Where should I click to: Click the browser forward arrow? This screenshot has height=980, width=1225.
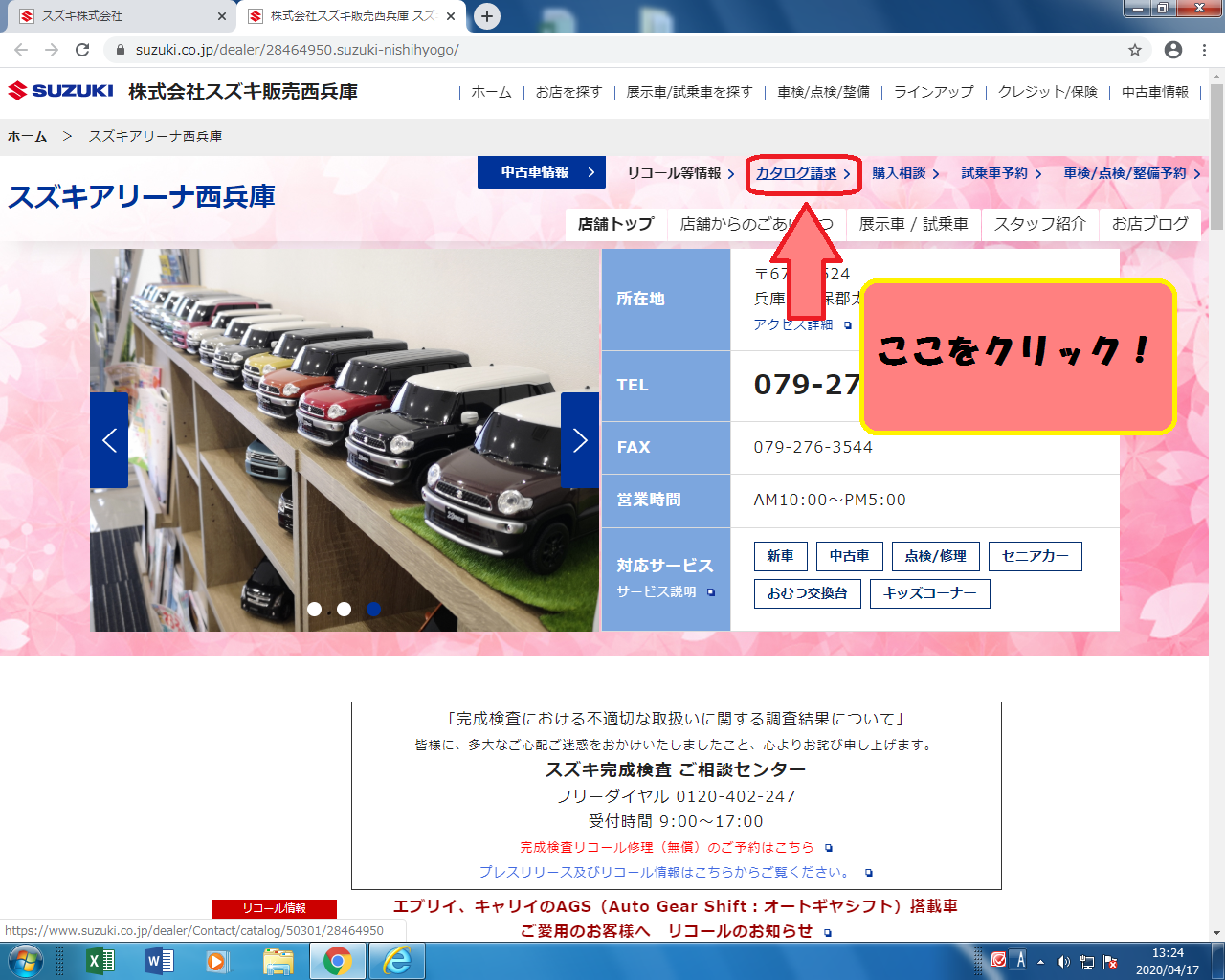52,50
